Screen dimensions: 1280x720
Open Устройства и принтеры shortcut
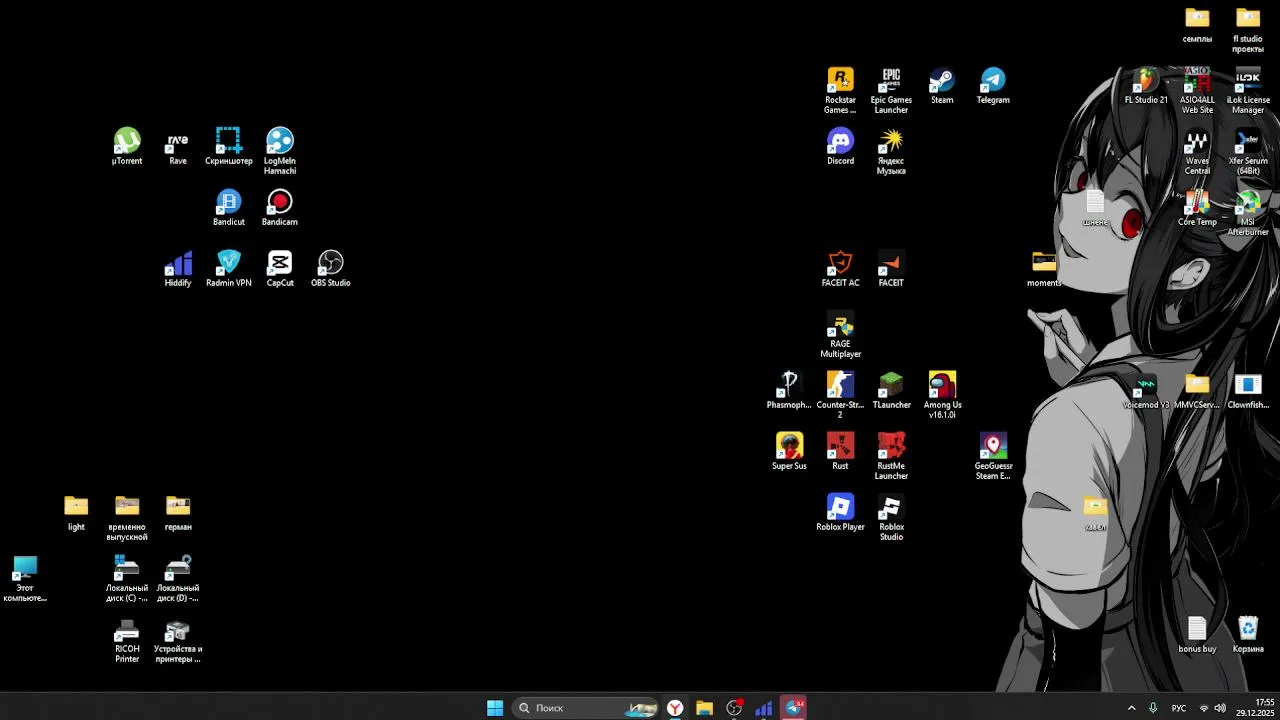coord(178,639)
